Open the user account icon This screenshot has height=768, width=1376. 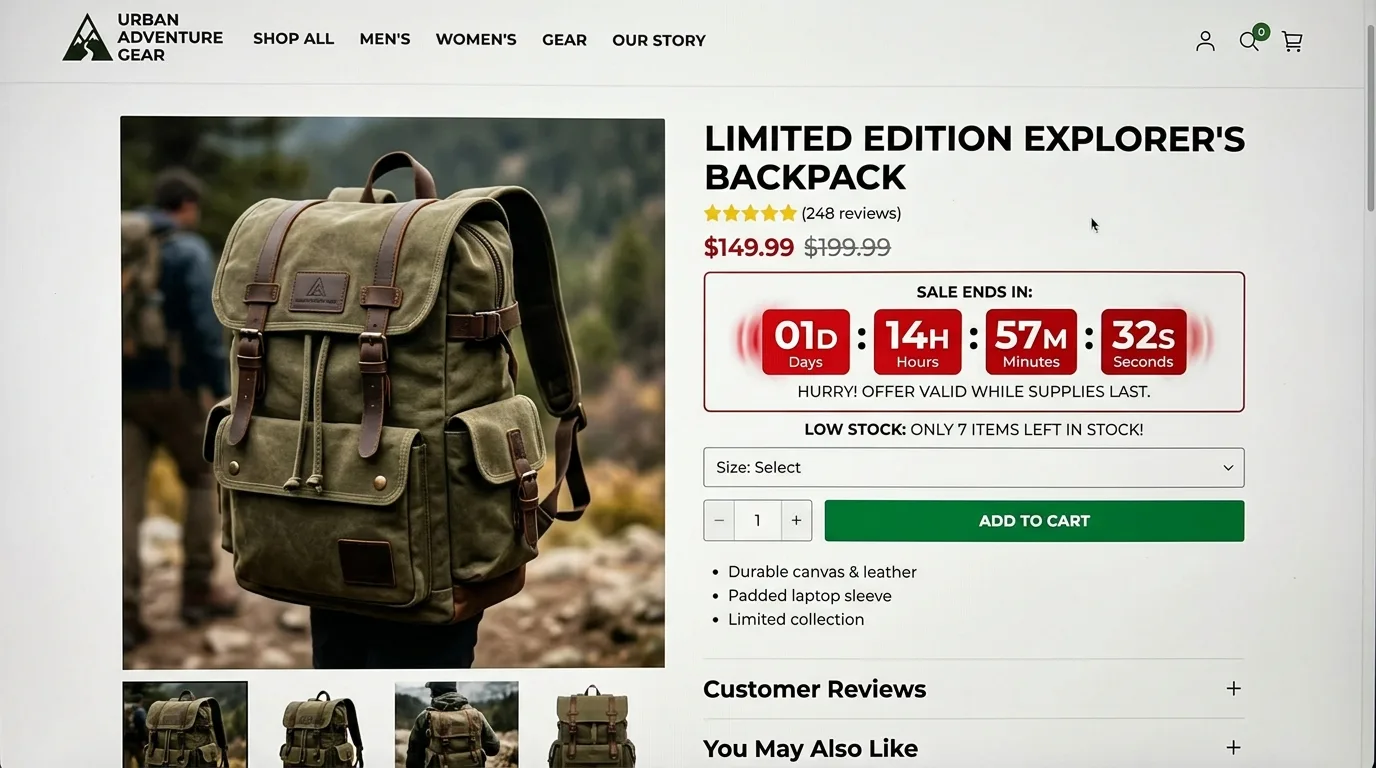pyautogui.click(x=1205, y=41)
